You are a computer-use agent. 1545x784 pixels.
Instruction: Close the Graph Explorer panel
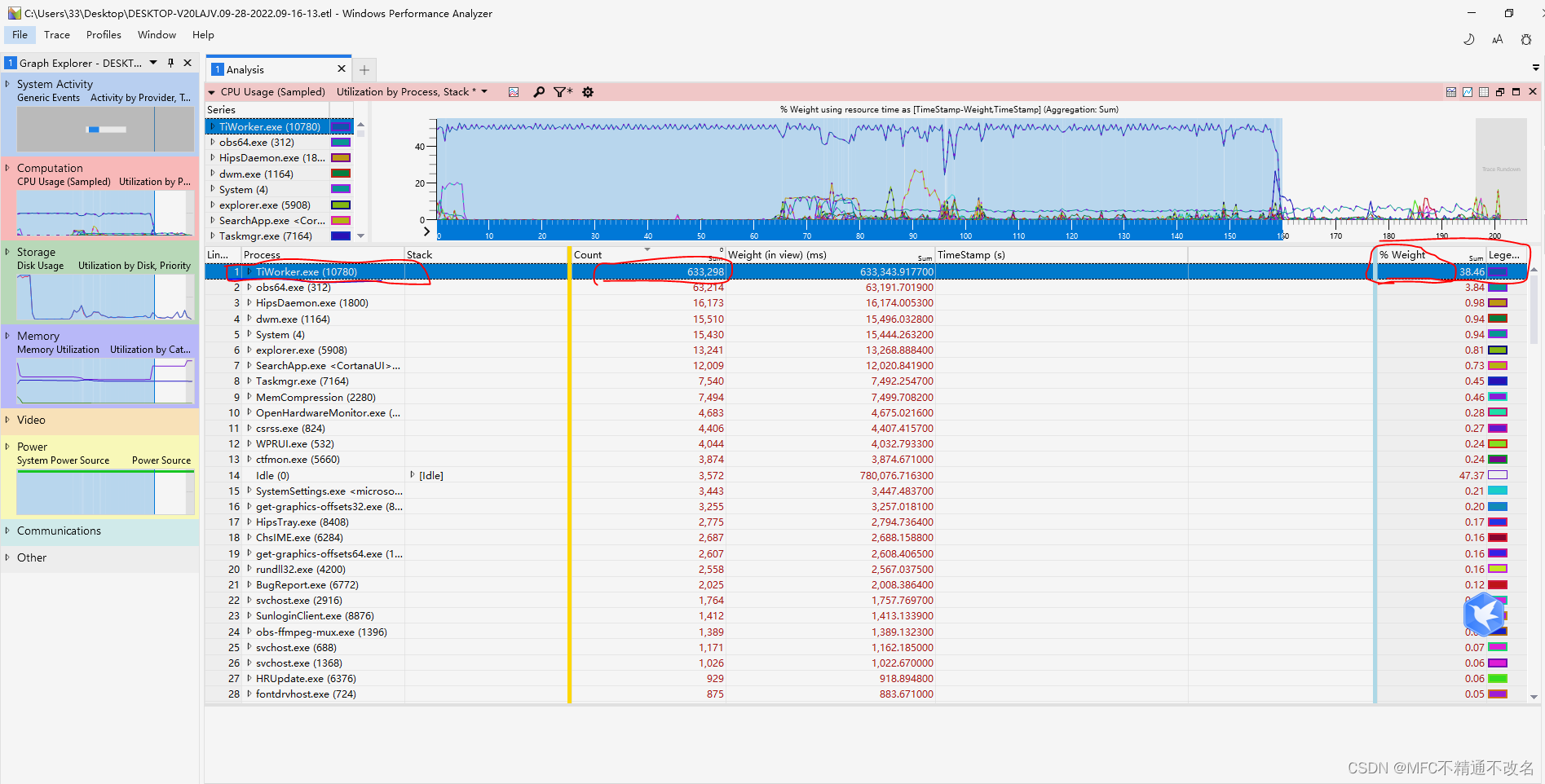coord(188,63)
